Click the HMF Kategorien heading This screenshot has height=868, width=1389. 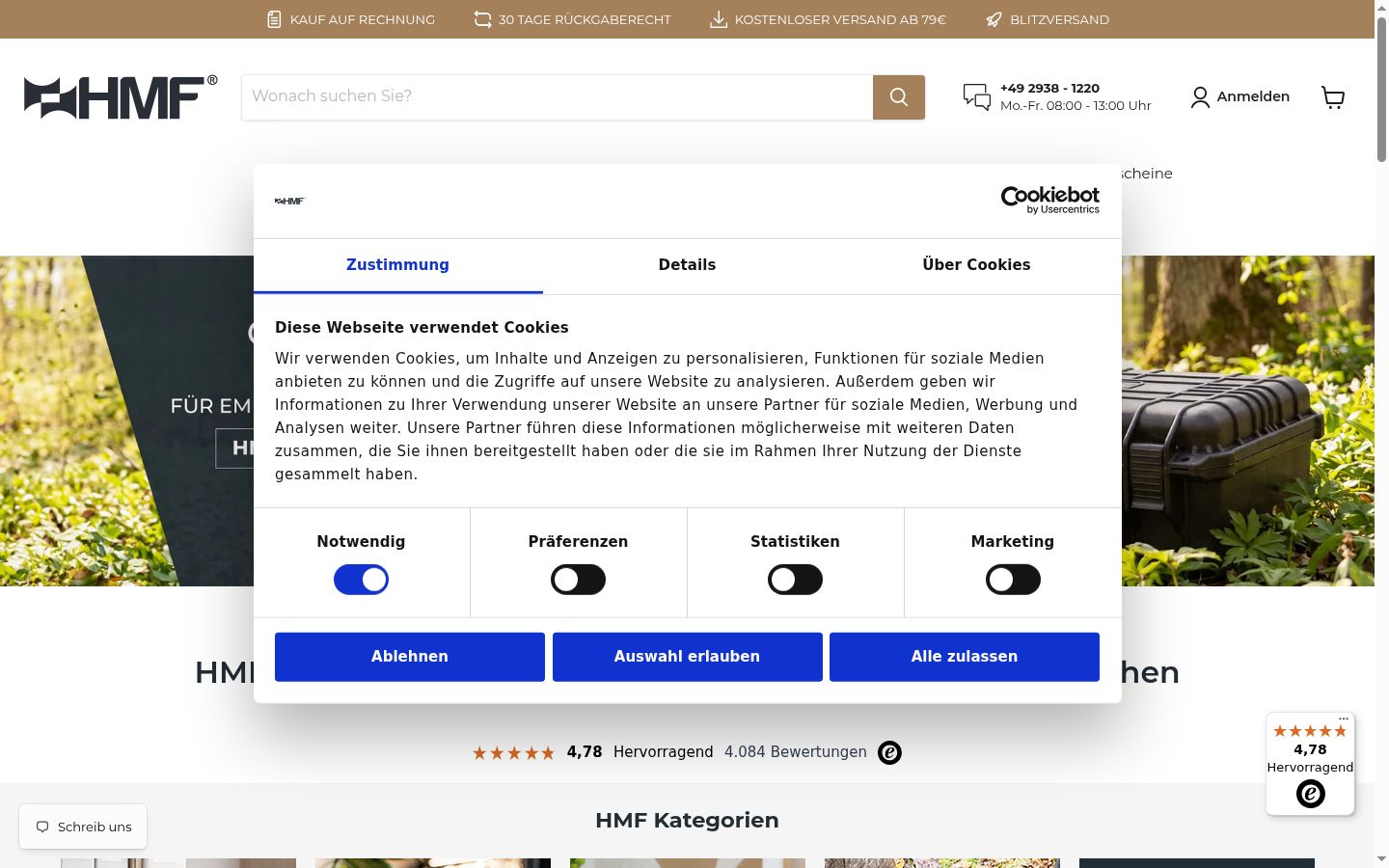[687, 821]
